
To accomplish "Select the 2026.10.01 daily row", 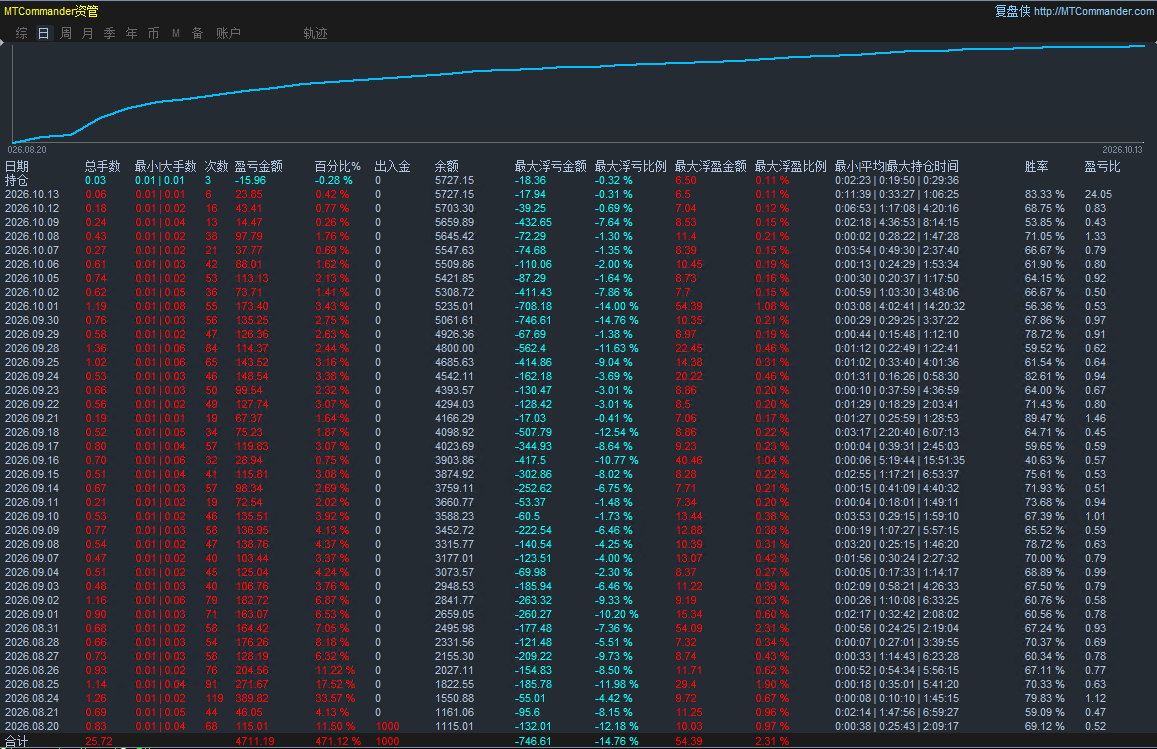I will tap(578, 306).
